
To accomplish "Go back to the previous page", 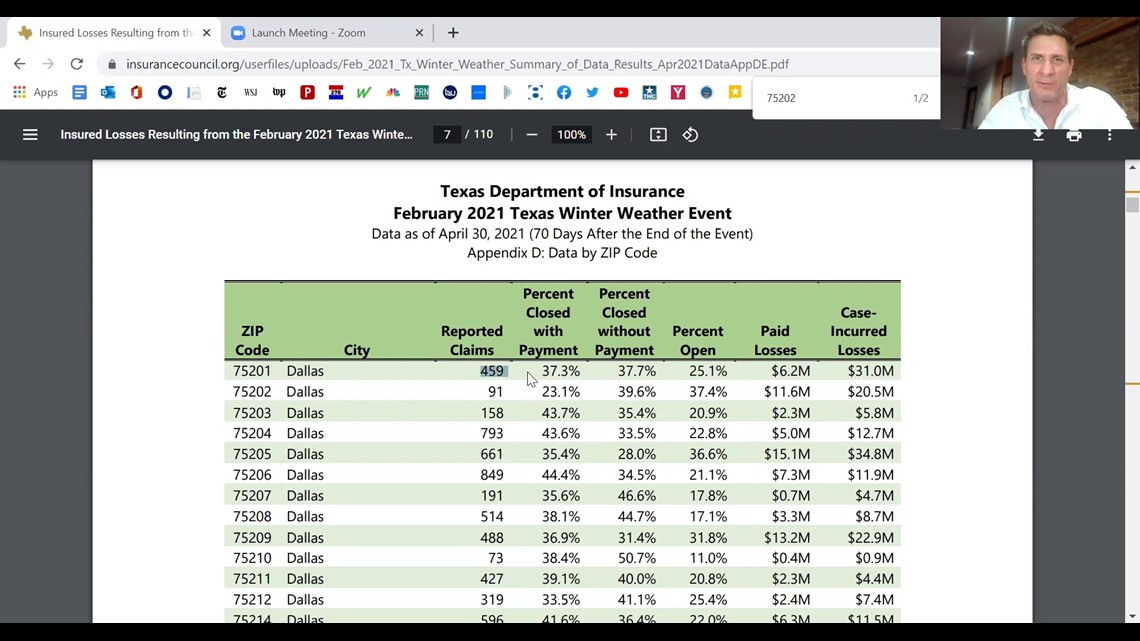I will tap(20, 64).
